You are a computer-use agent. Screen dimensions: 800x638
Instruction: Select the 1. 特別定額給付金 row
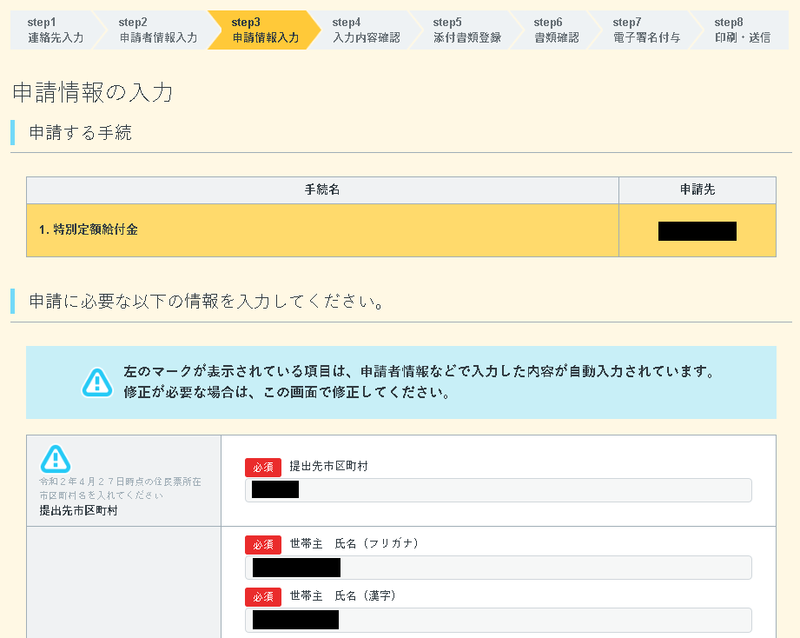coord(401,230)
